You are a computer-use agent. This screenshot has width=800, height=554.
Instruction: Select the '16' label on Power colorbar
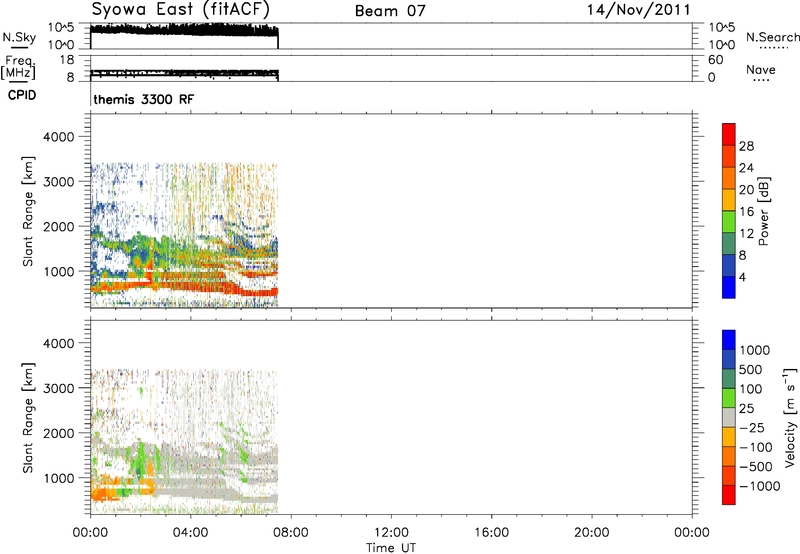point(746,212)
